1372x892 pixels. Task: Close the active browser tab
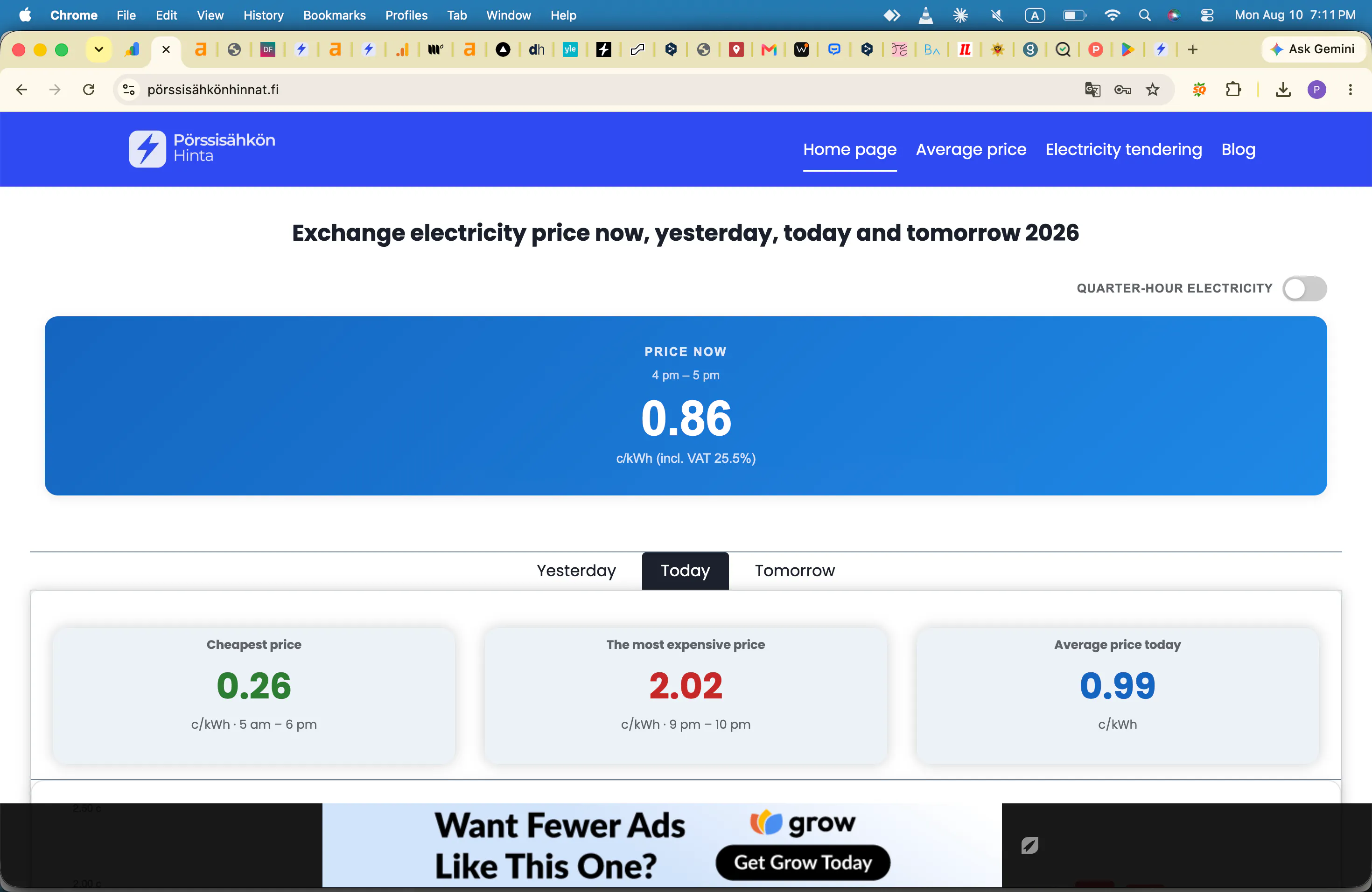(x=166, y=49)
